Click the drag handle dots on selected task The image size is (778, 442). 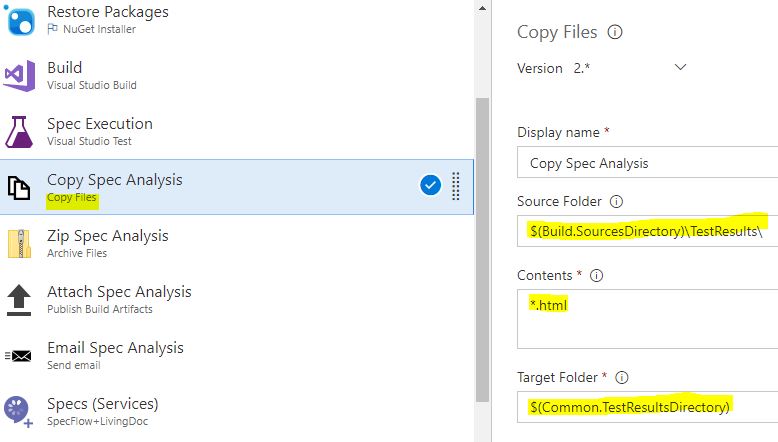[x=455, y=187]
